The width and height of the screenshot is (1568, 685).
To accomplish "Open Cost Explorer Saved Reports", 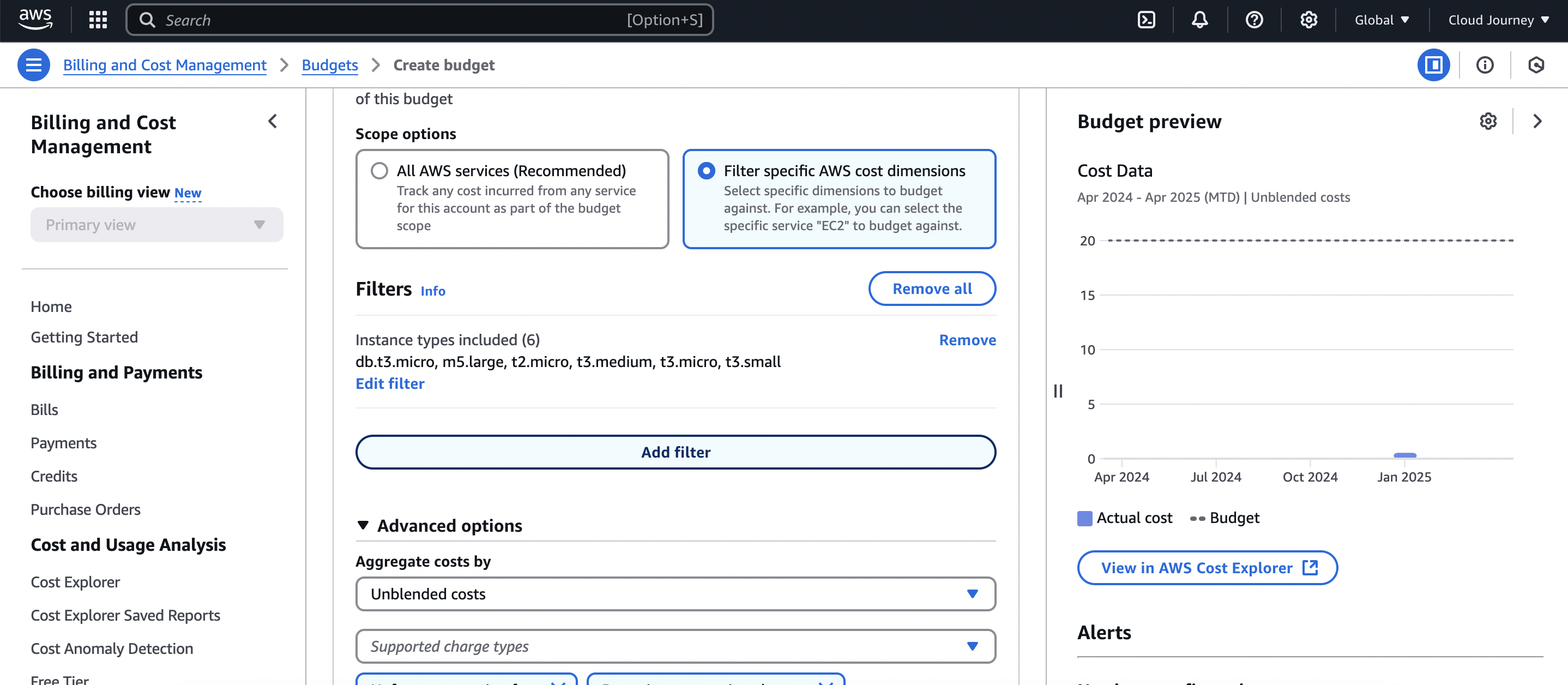I will [125, 615].
